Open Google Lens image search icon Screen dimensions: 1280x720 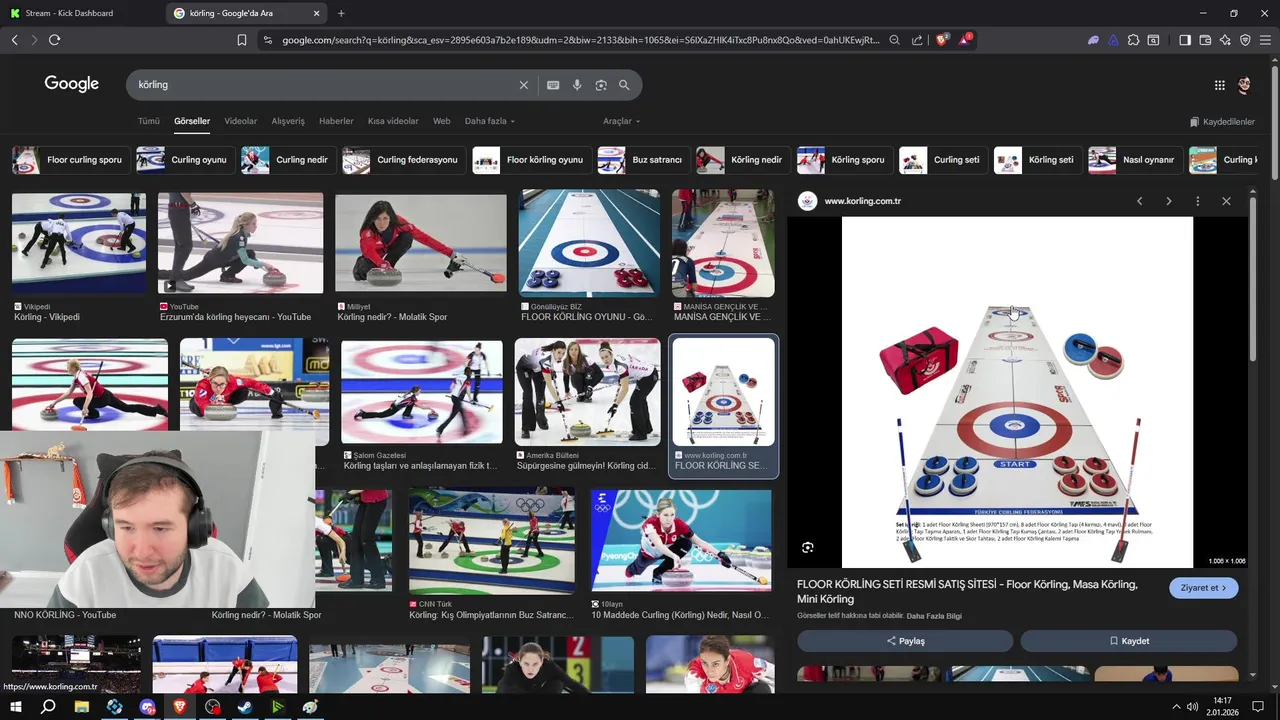coord(601,85)
